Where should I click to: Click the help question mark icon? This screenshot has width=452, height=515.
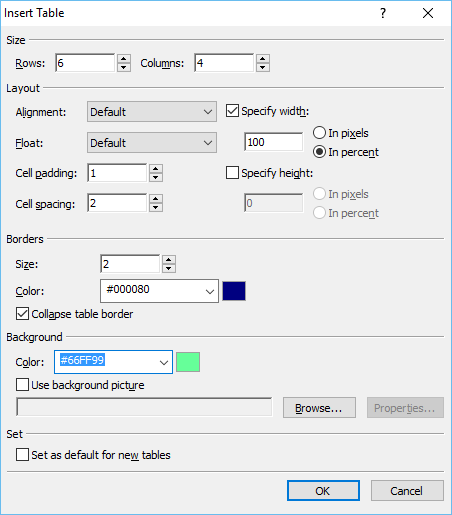pos(383,13)
